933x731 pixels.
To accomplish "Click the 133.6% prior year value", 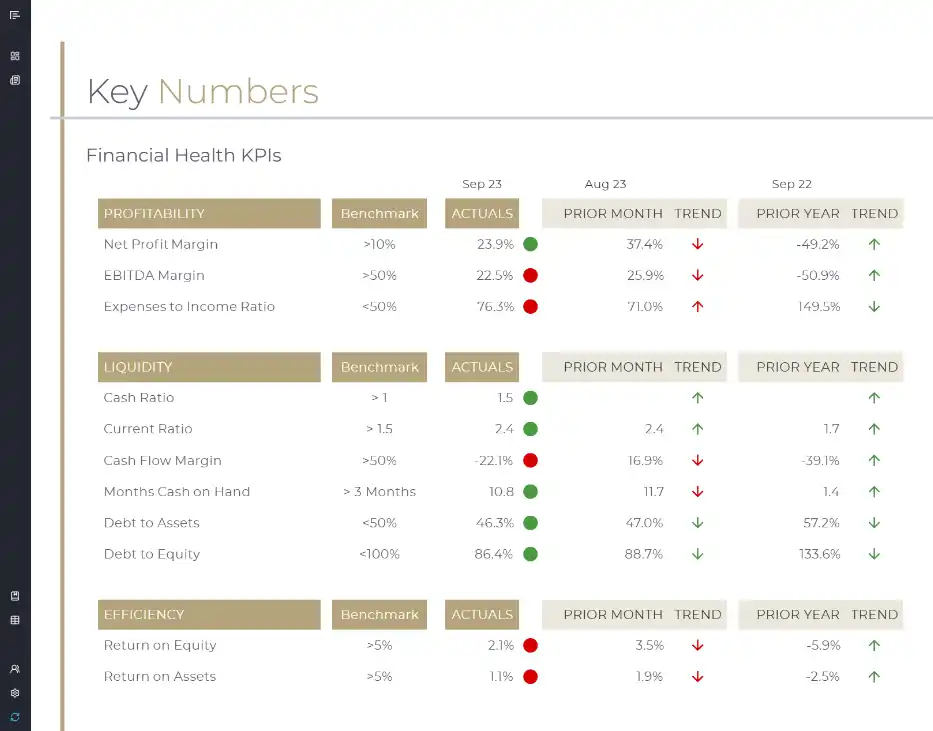I will [x=819, y=554].
